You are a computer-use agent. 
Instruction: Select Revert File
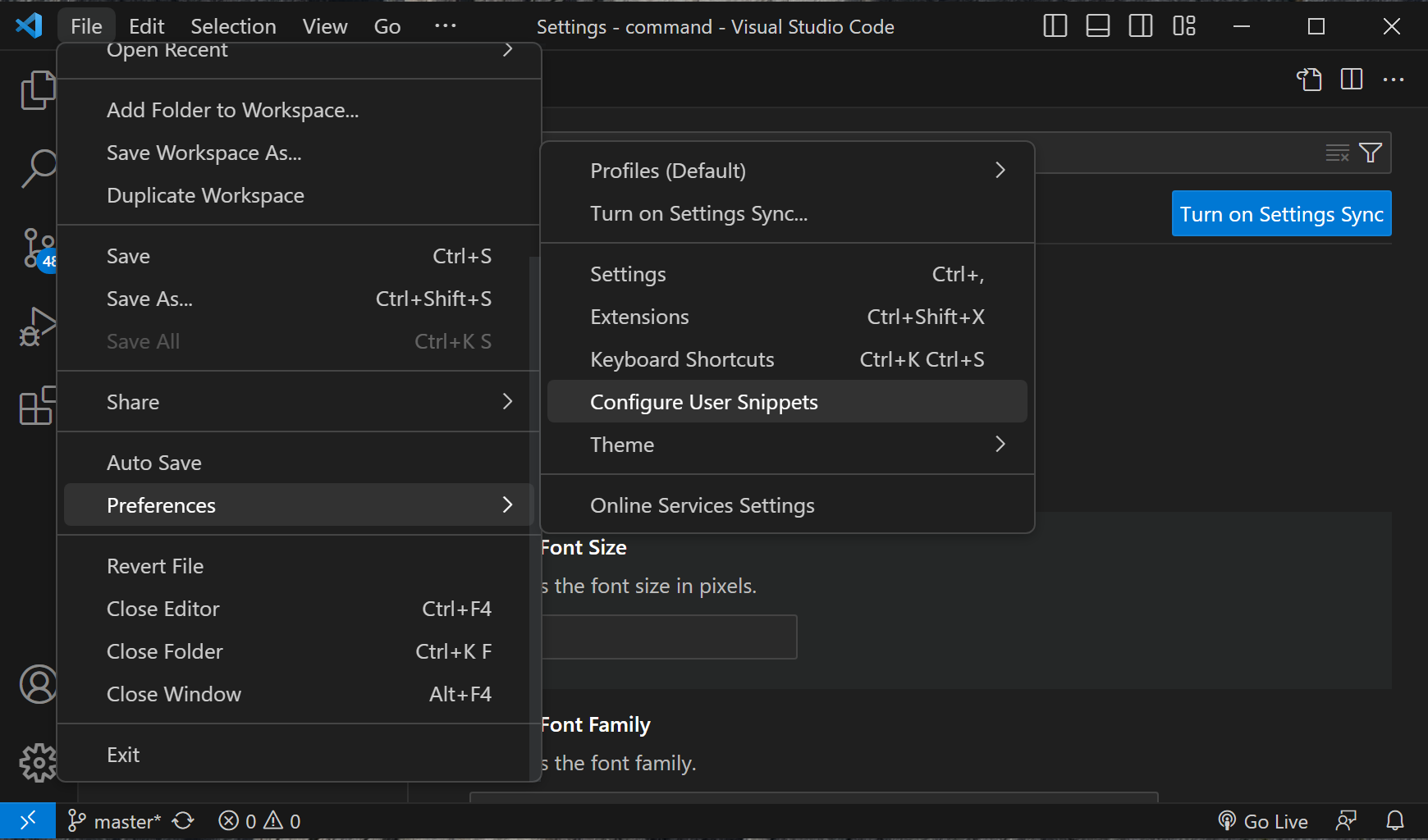tap(299, 566)
